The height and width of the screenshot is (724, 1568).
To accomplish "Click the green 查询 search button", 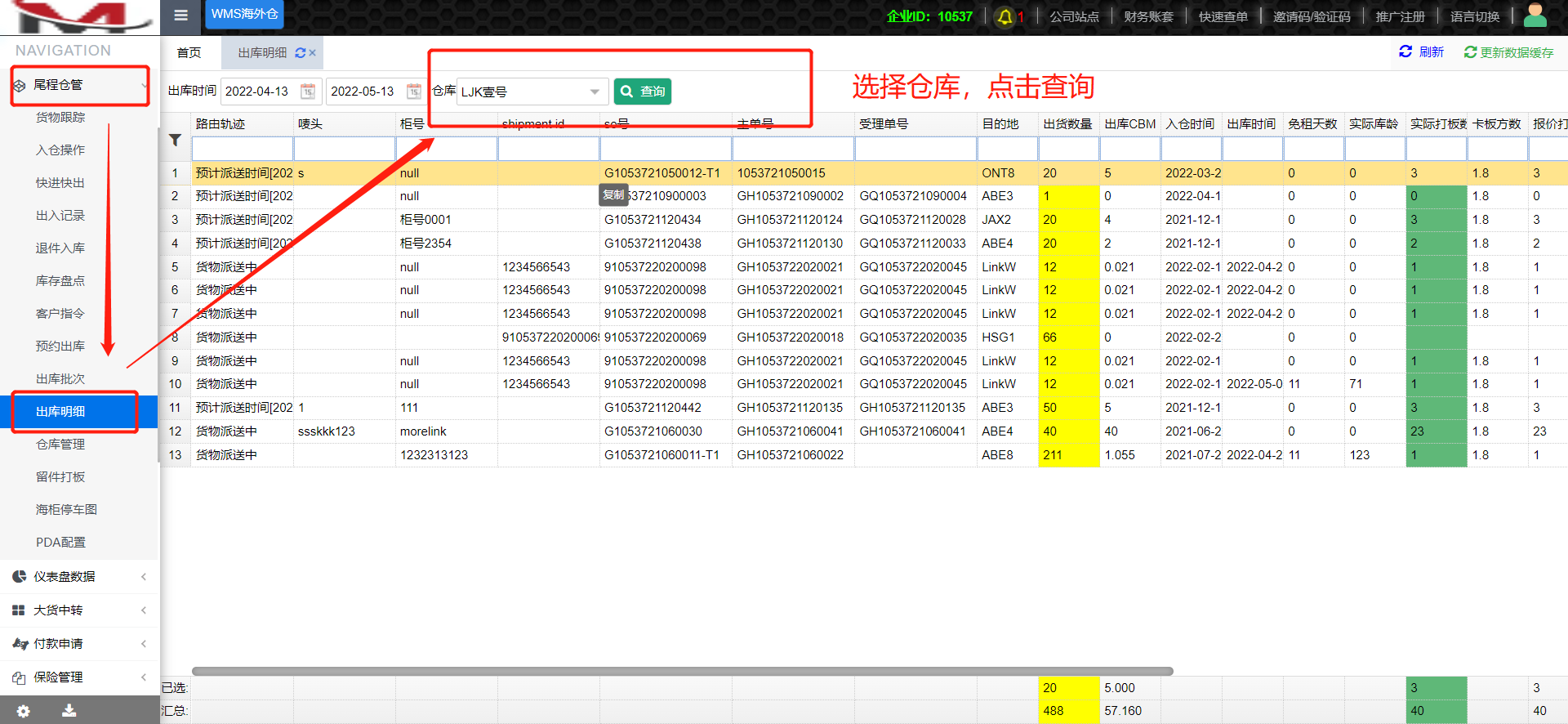I will coord(642,92).
